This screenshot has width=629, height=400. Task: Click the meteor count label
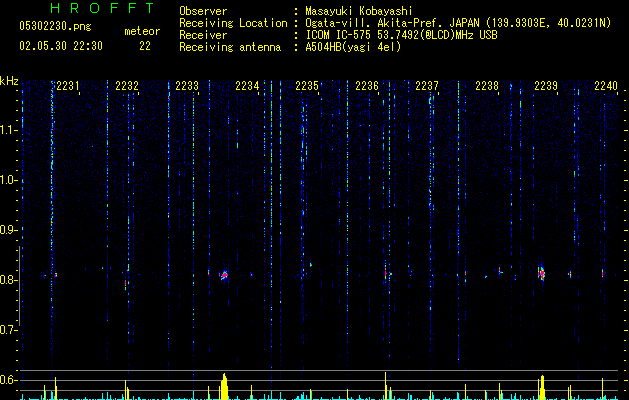tap(142, 31)
